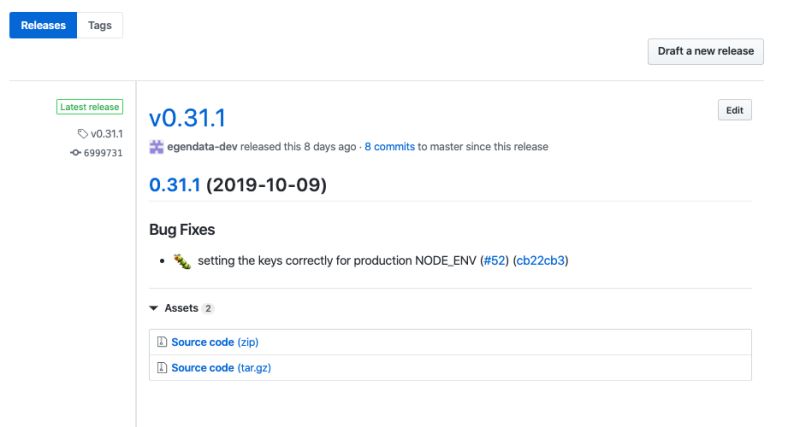
Task: Click the zip file icon for Source code
Action: pos(162,342)
